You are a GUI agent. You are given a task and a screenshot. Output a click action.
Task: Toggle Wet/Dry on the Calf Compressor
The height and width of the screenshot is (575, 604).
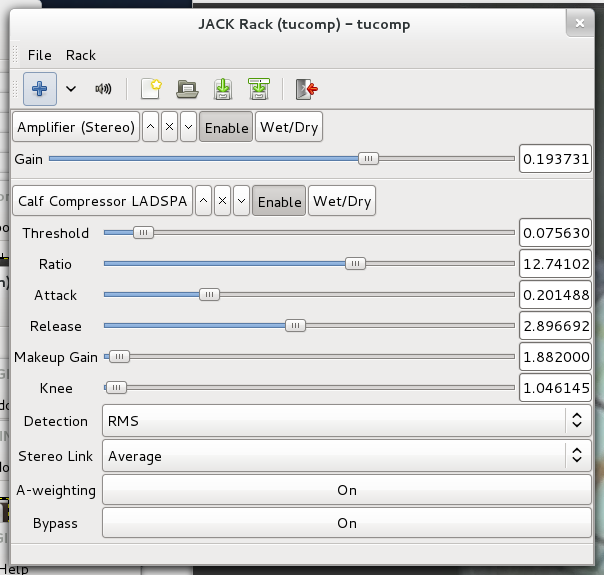[342, 201]
